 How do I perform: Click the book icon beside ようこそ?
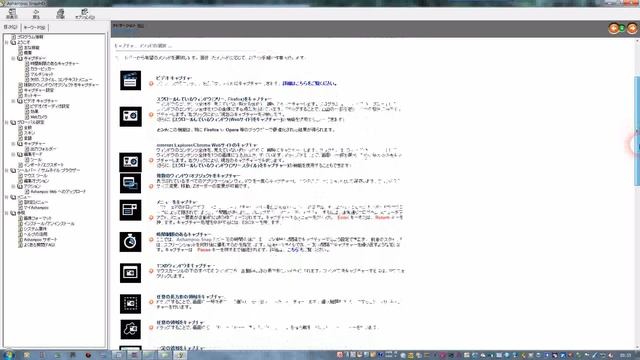[x=13, y=42]
